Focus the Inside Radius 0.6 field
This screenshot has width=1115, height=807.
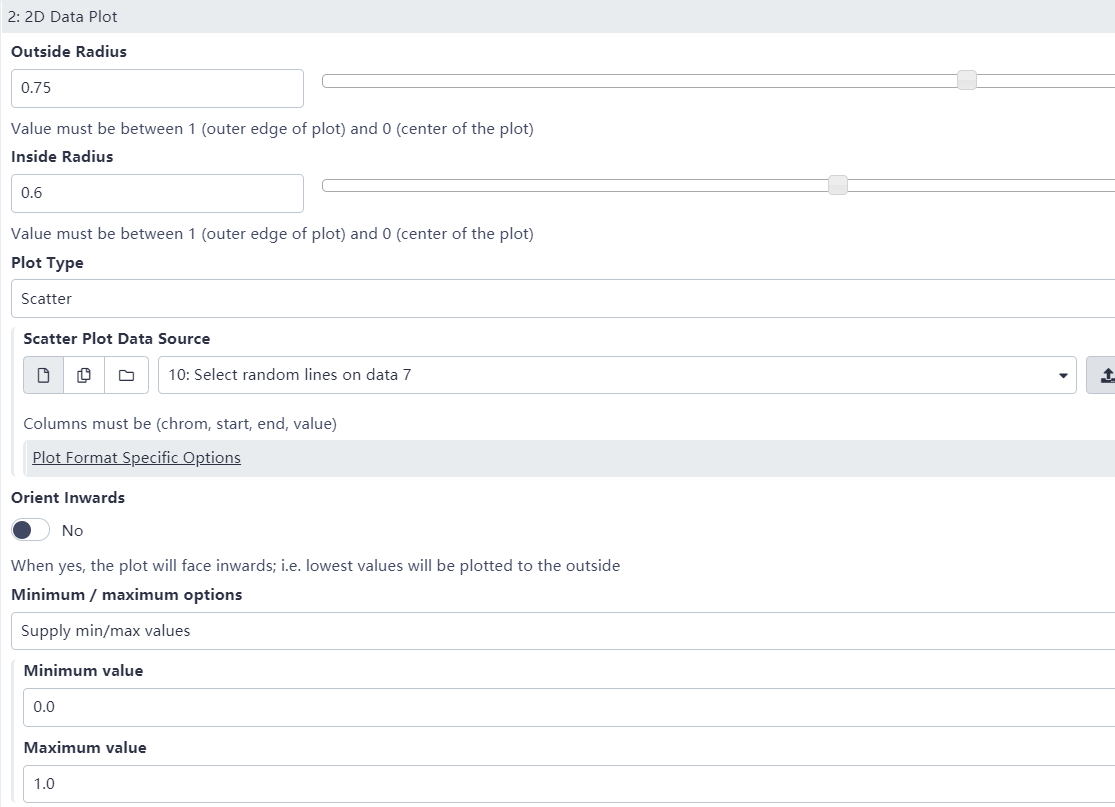(x=157, y=193)
